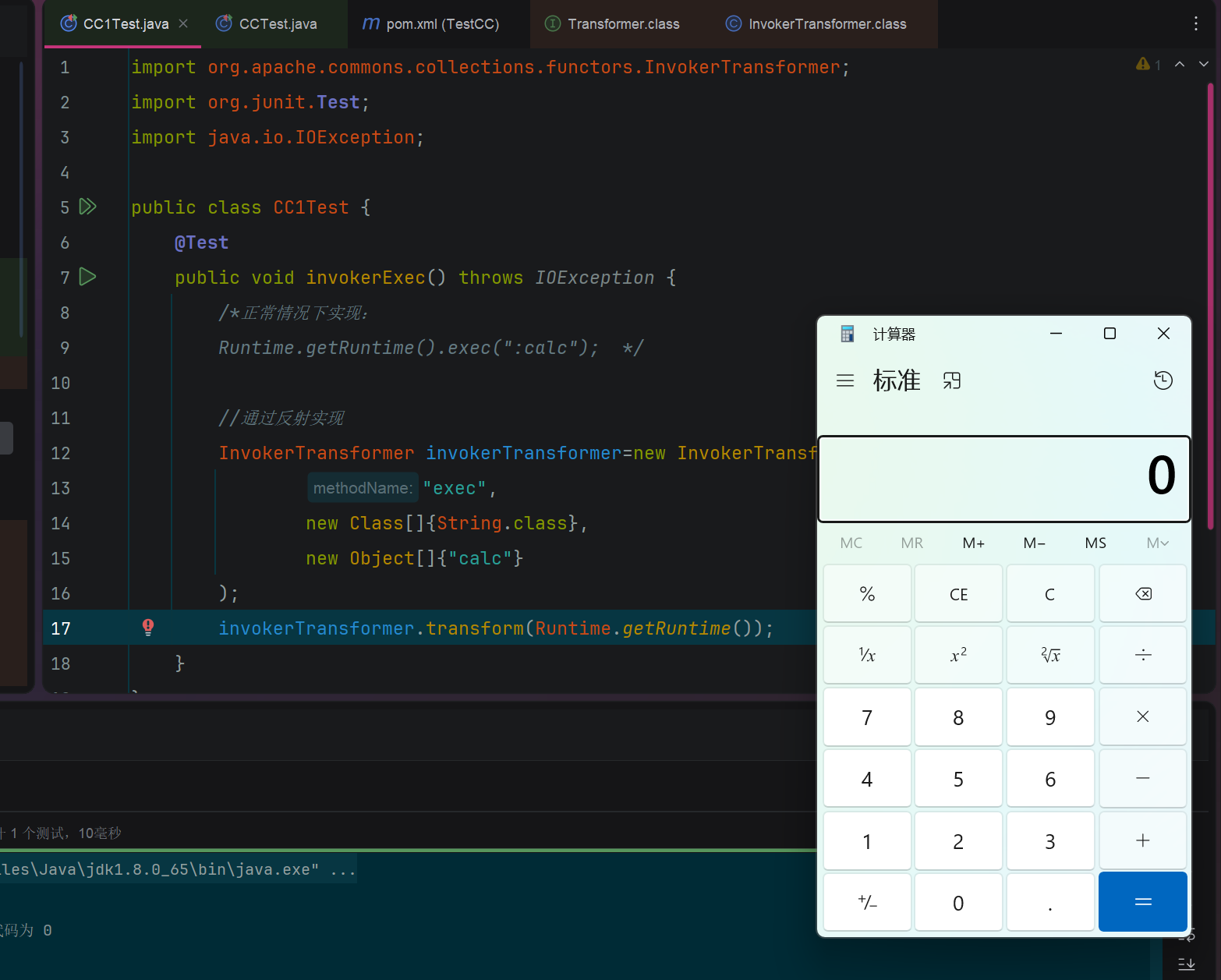Click the MS memory store button
The height and width of the screenshot is (980, 1221).
coord(1095,543)
